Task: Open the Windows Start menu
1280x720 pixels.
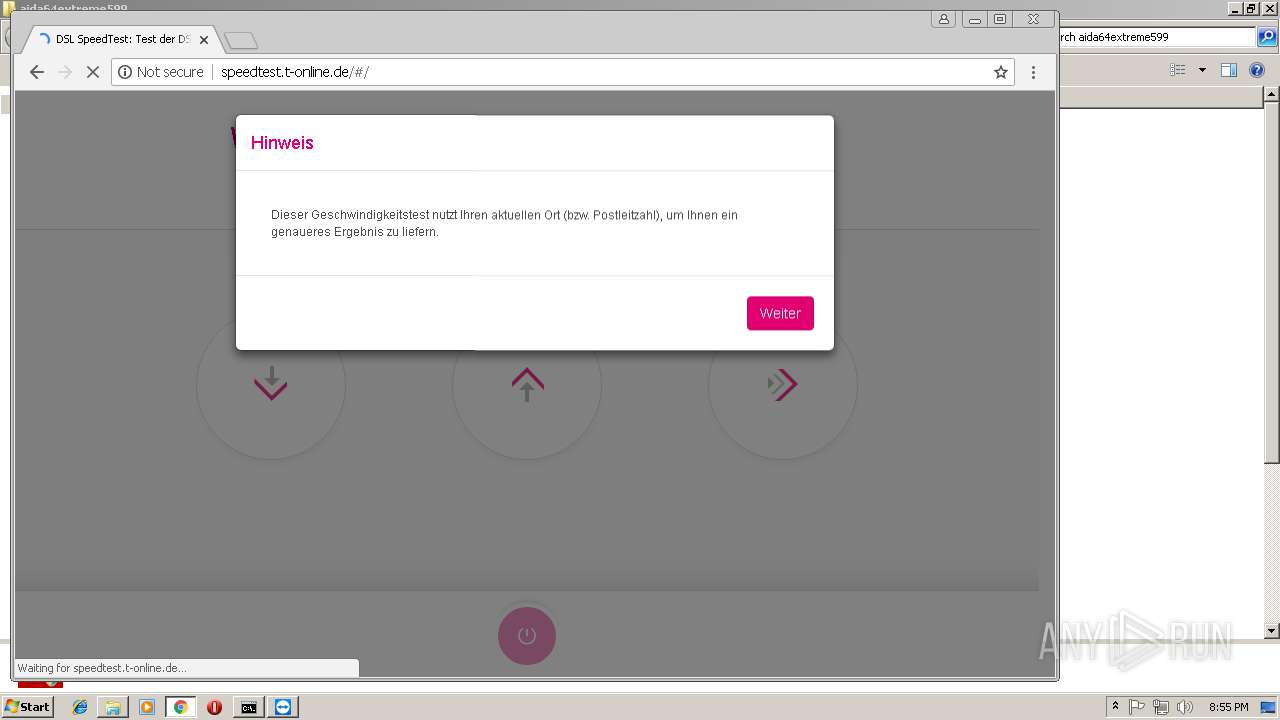Action: (x=28, y=707)
